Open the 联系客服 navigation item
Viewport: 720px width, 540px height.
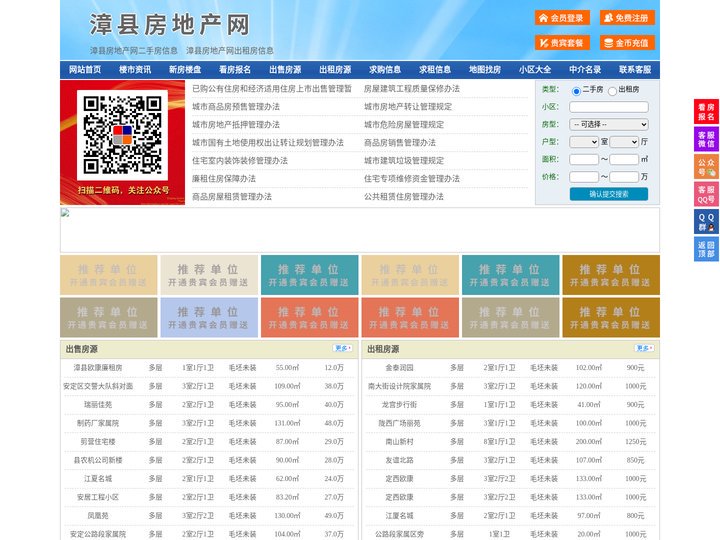(x=635, y=69)
